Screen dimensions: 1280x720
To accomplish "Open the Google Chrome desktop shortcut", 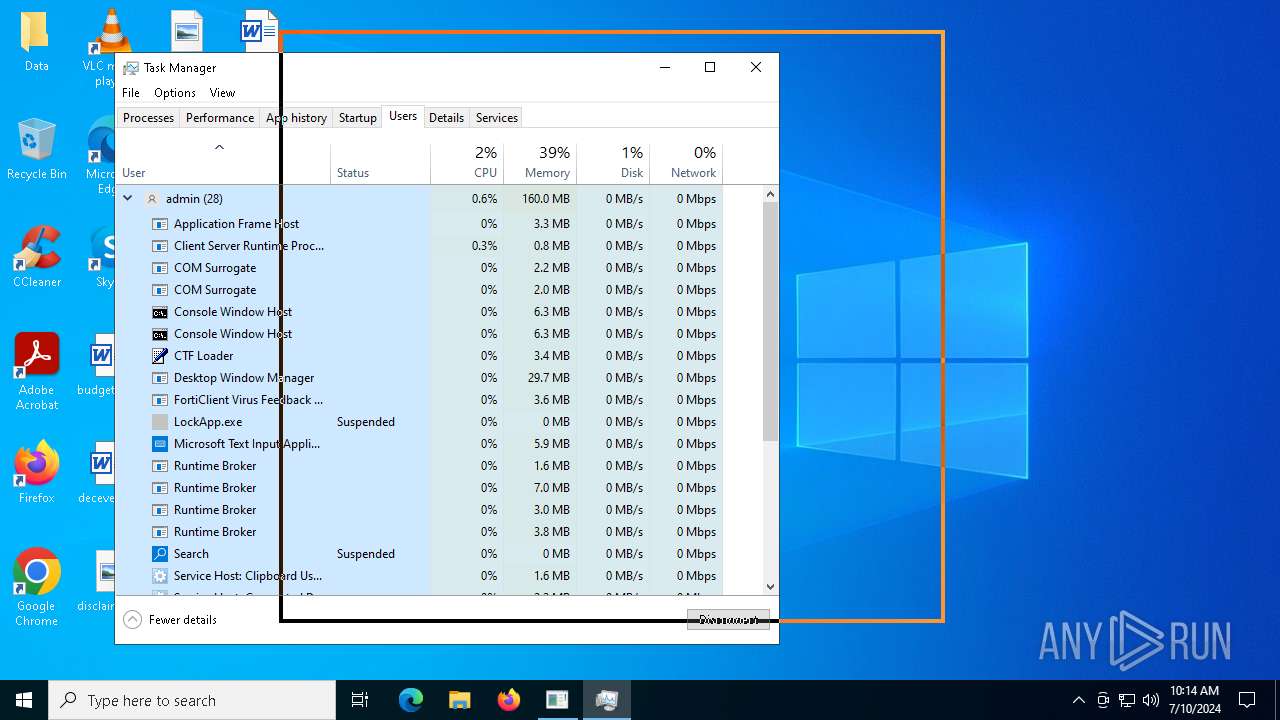I will [37, 588].
